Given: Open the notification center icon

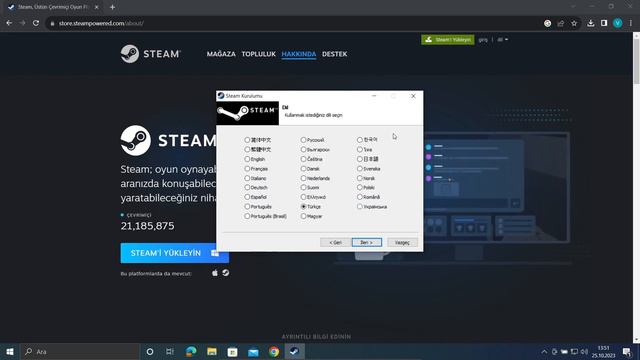Looking at the screenshot, I should (627, 351).
